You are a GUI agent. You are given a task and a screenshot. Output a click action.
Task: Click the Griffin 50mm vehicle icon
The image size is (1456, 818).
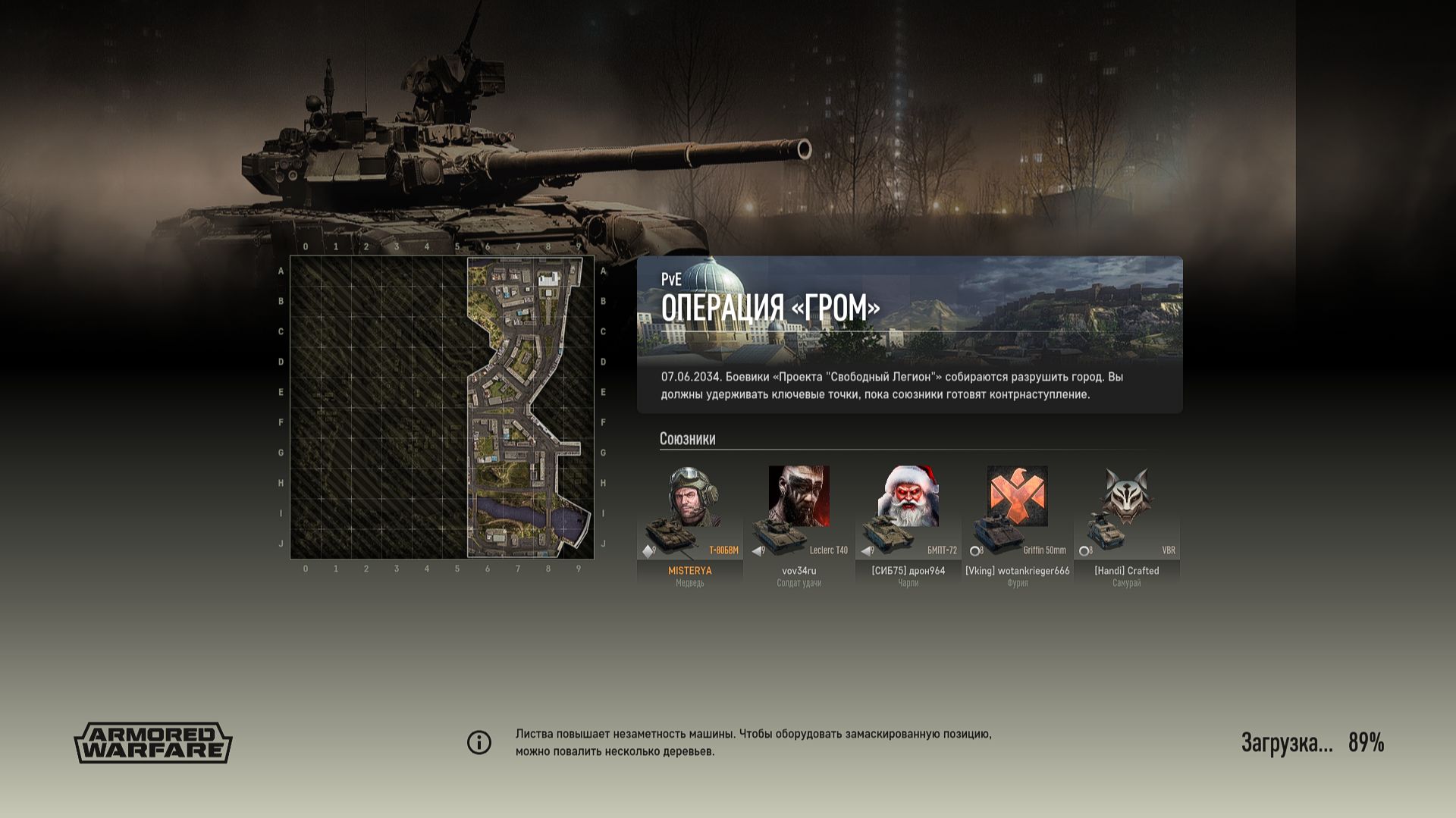click(x=998, y=534)
